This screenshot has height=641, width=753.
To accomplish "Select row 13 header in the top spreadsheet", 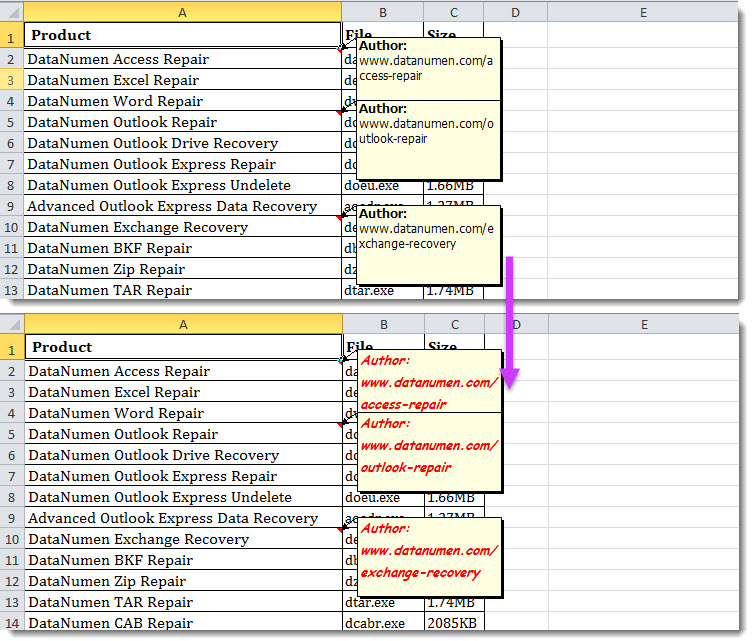I will (x=12, y=290).
